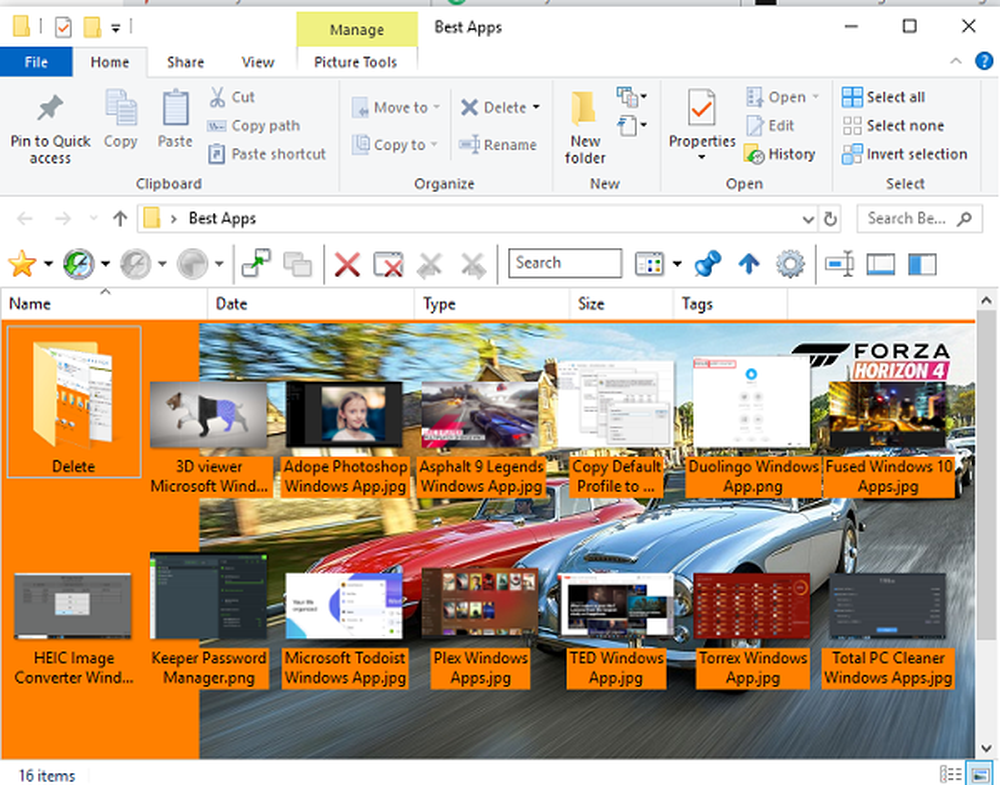The height and width of the screenshot is (785, 1000).
Task: Open the File menu
Action: pos(36,62)
